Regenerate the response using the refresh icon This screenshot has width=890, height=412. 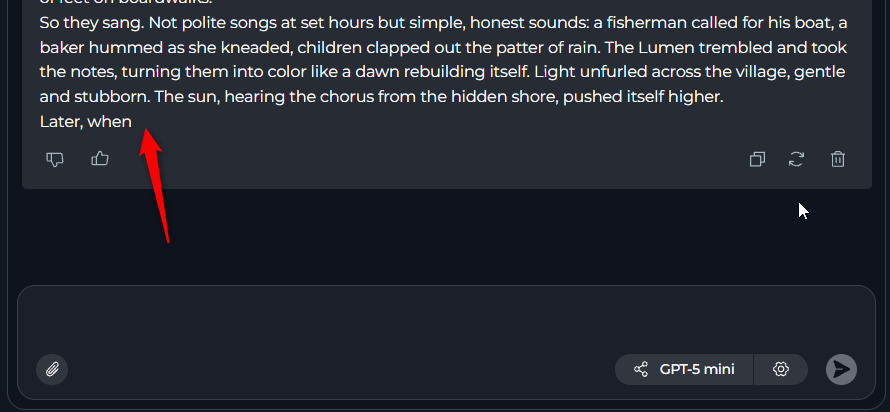click(797, 158)
